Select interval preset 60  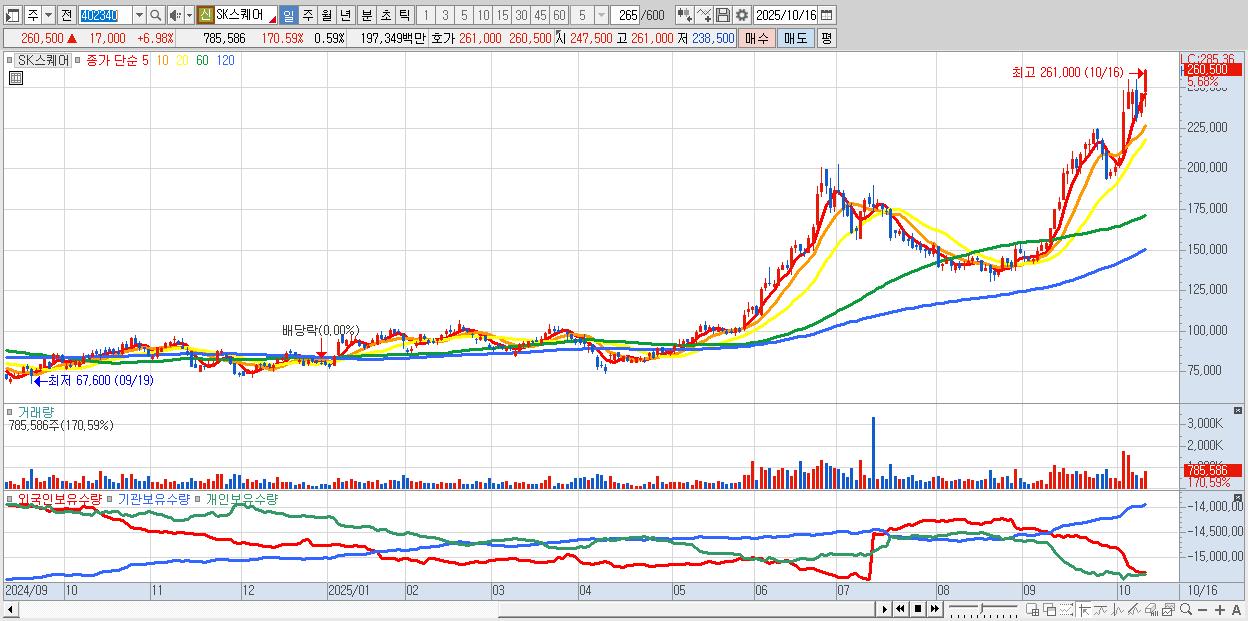point(559,15)
